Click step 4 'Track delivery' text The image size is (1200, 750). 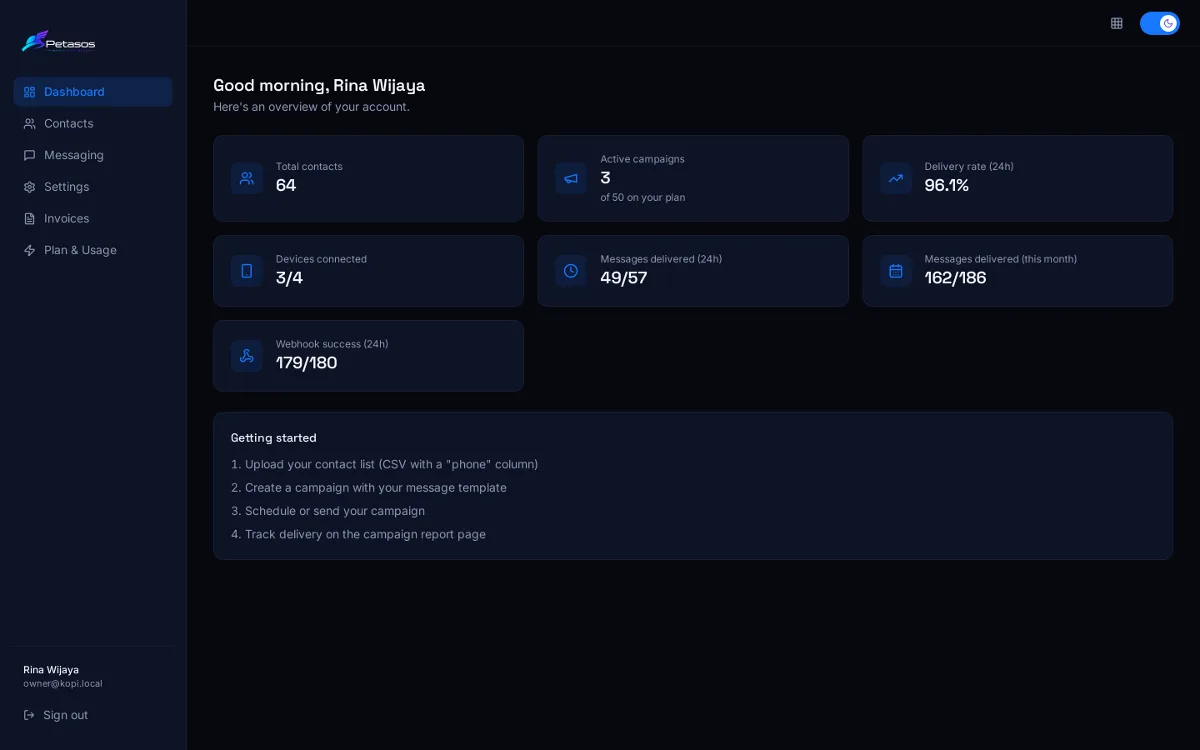[358, 534]
